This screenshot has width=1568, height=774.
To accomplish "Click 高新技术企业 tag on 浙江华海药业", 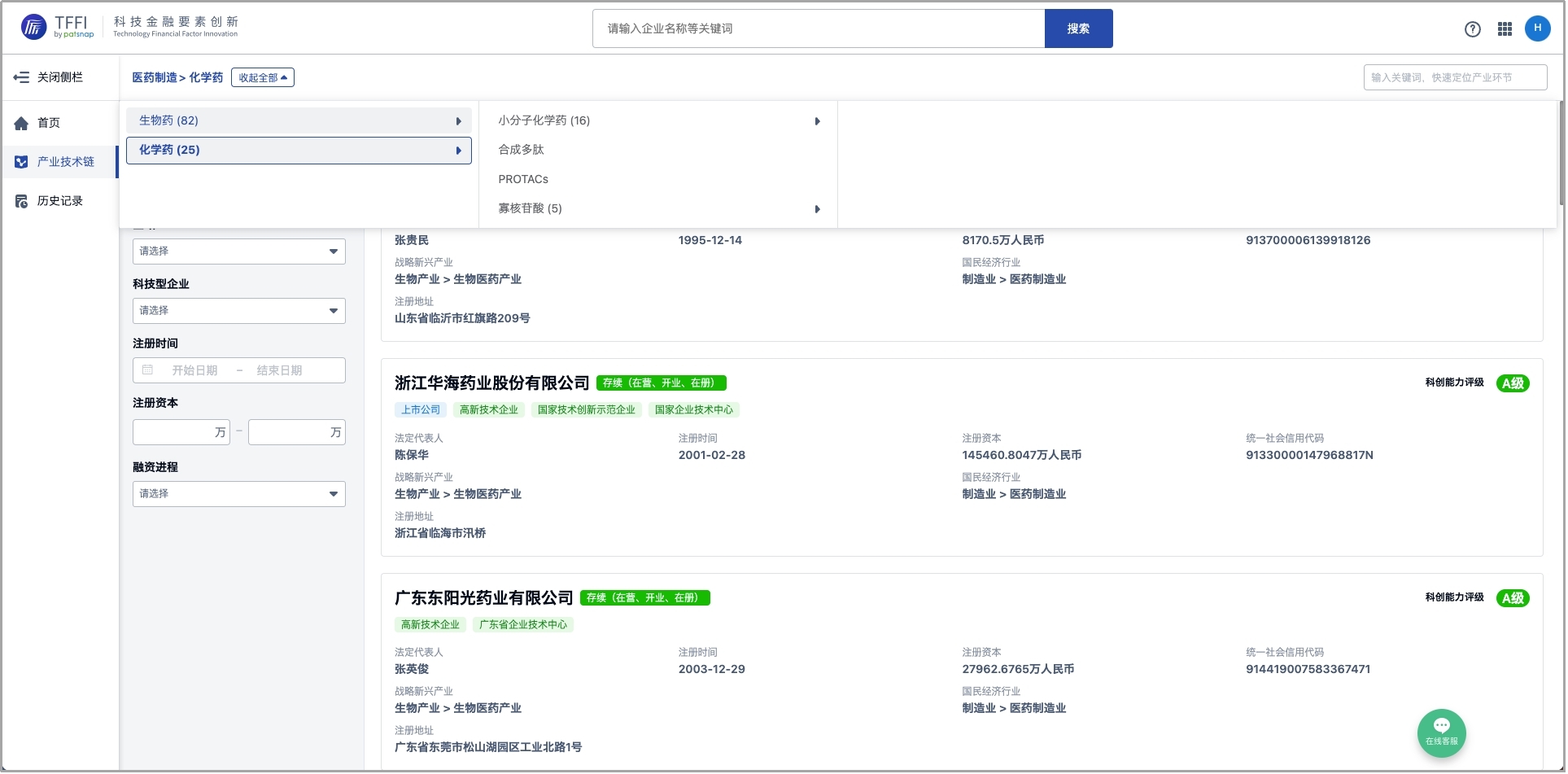I will pos(489,410).
